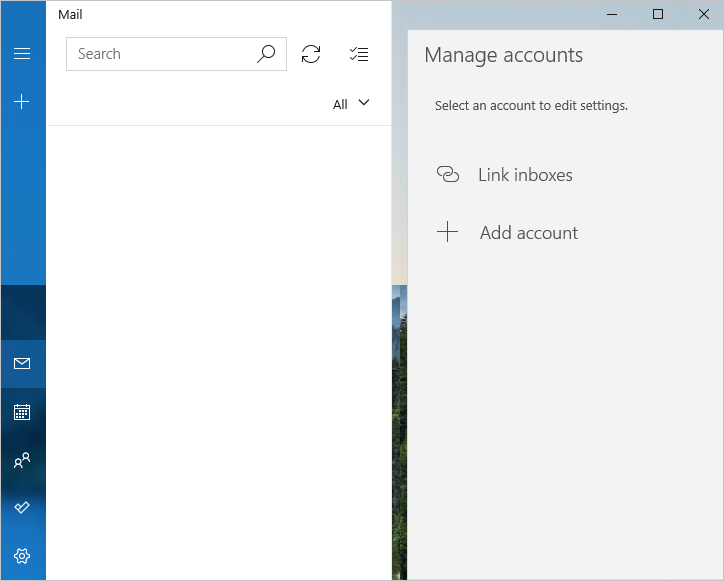This screenshot has height=581, width=724.
Task: Open the All filter dropdown label
Action: [x=340, y=104]
